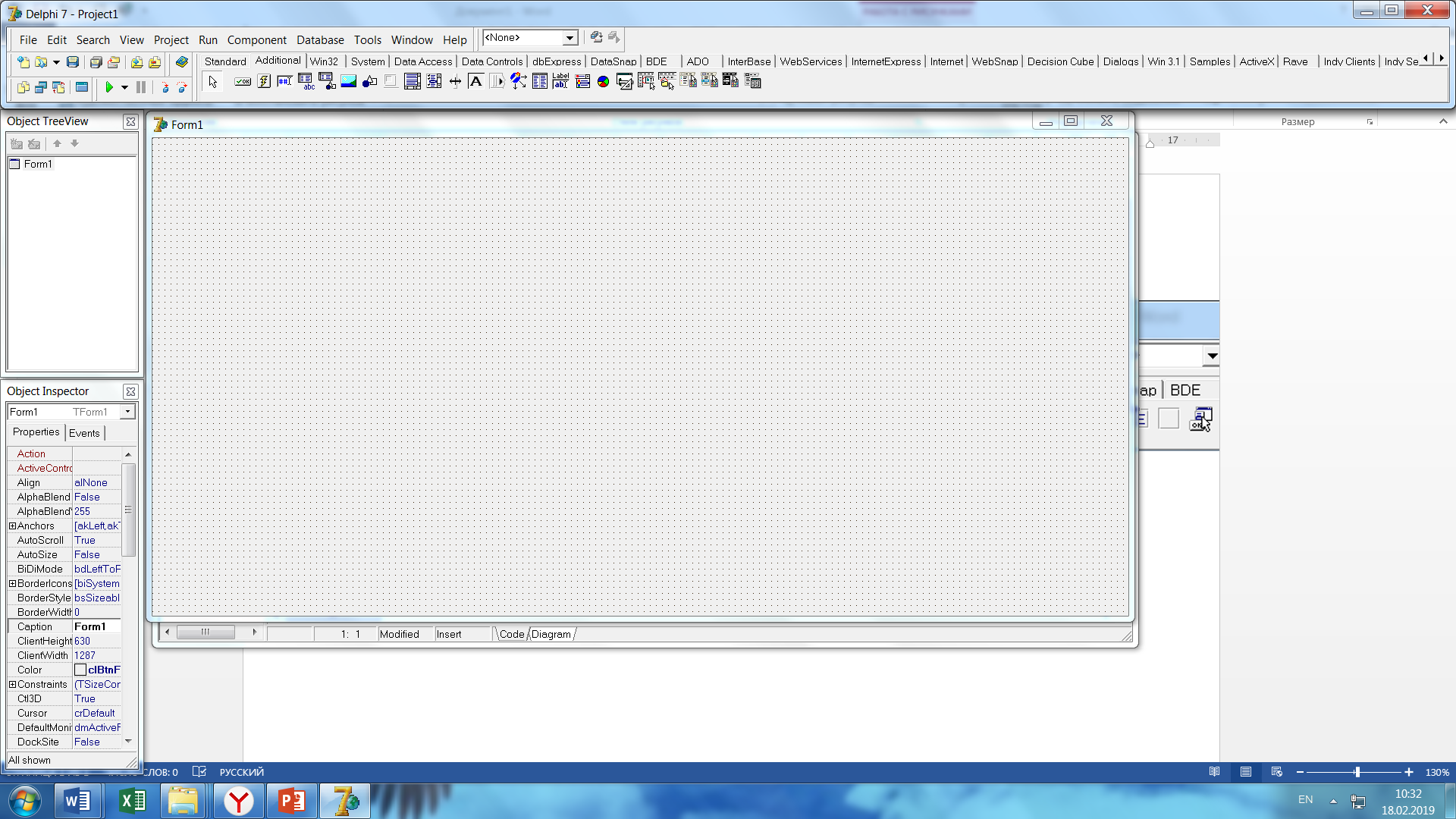The height and width of the screenshot is (819, 1456).
Task: Switch to Code tab below form
Action: pyautogui.click(x=512, y=634)
